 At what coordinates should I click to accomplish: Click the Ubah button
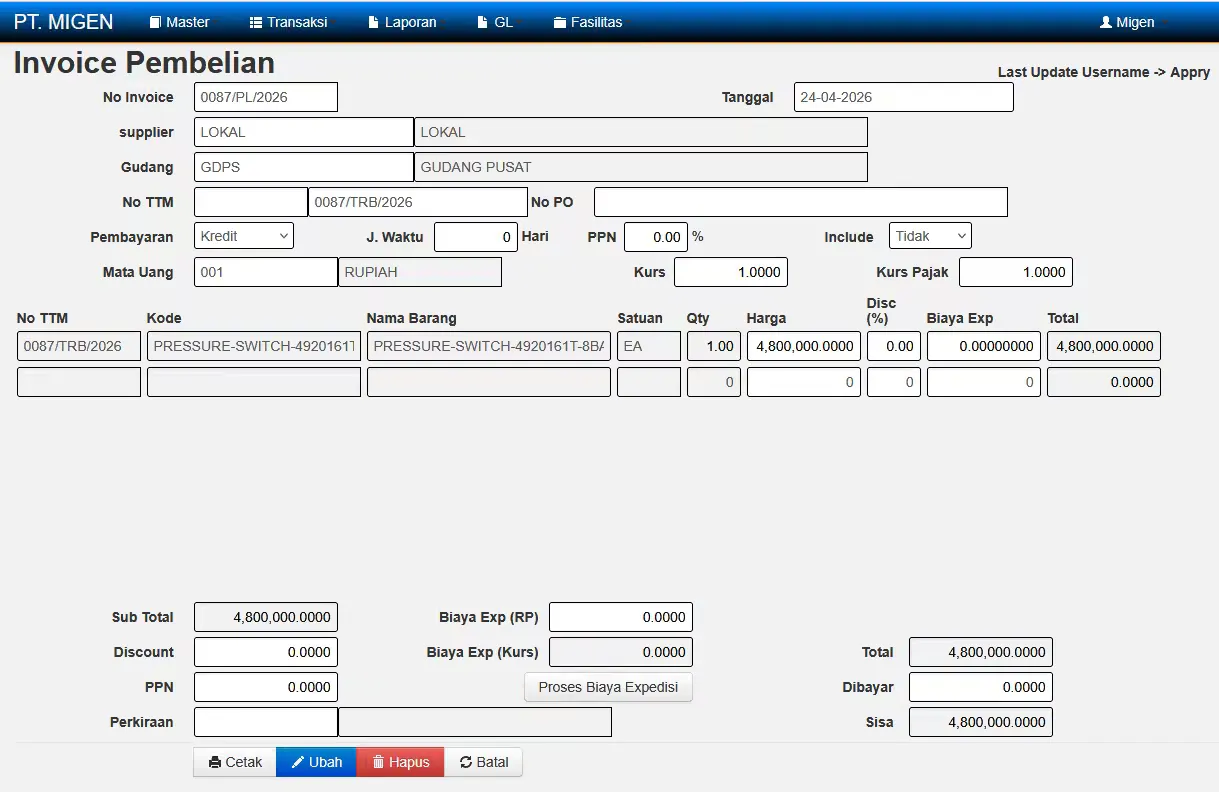pos(316,762)
